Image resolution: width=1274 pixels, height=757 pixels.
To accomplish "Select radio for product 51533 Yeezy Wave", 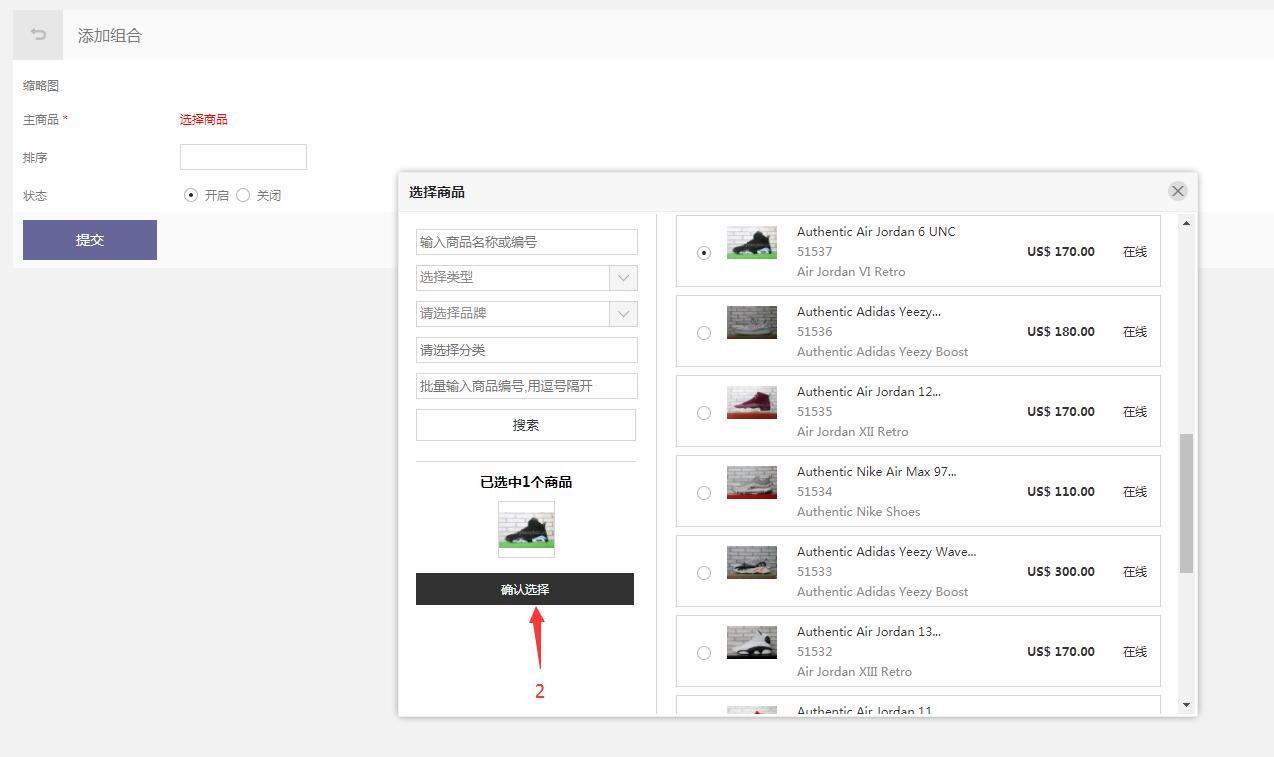I will [704, 573].
